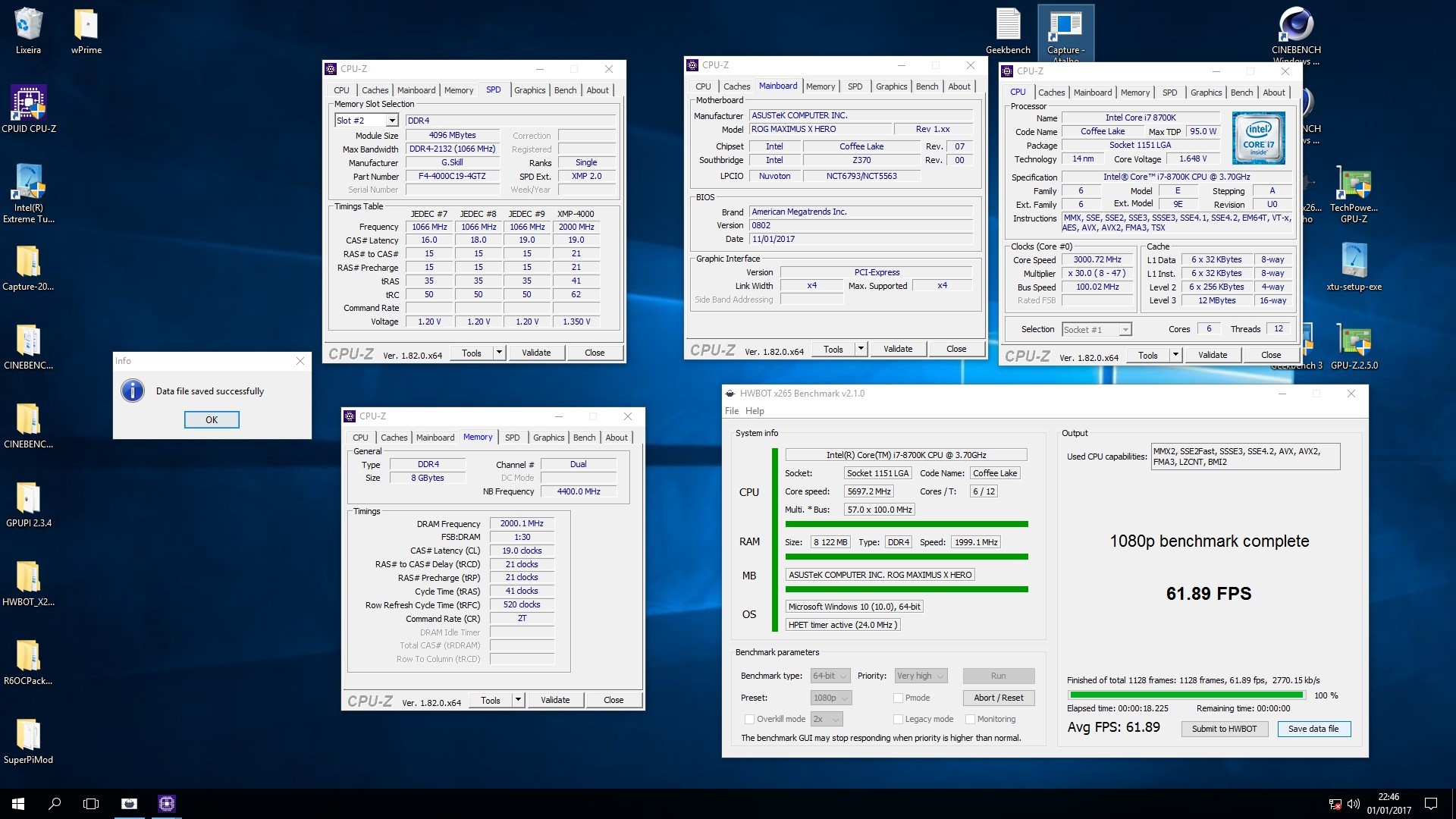Open taskbar Search magnifier
Viewport: 1456px width, 819px height.
pos(55,804)
